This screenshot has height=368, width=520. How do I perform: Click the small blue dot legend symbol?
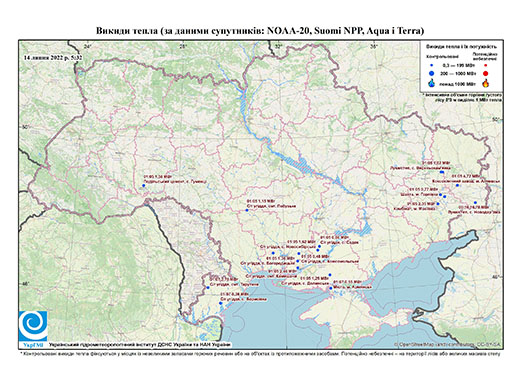[432, 66]
